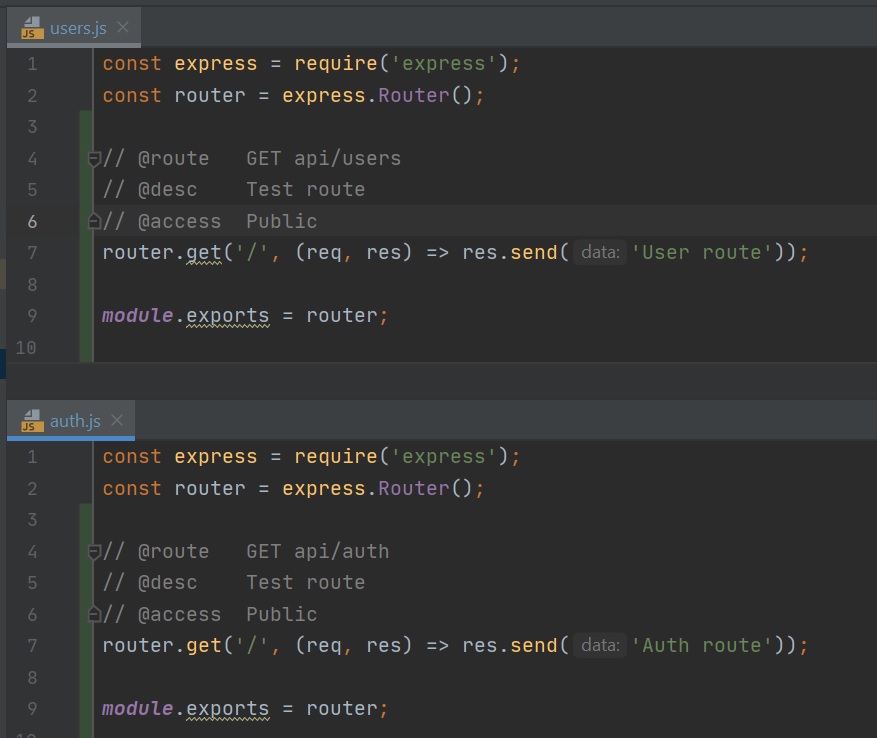Click line number 1 gutter in auth.js
877x738 pixels.
tap(32, 457)
